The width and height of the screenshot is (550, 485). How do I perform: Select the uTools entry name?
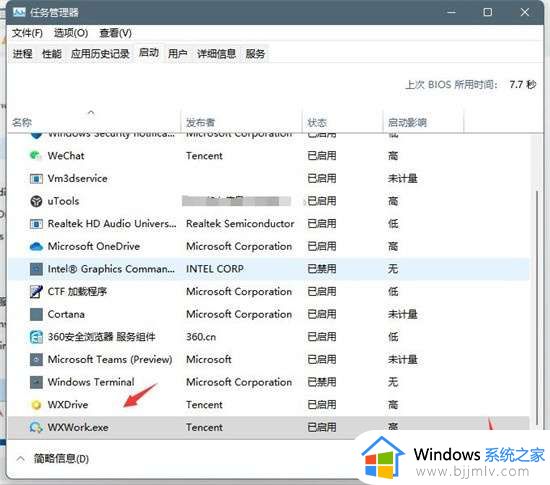tap(63, 201)
